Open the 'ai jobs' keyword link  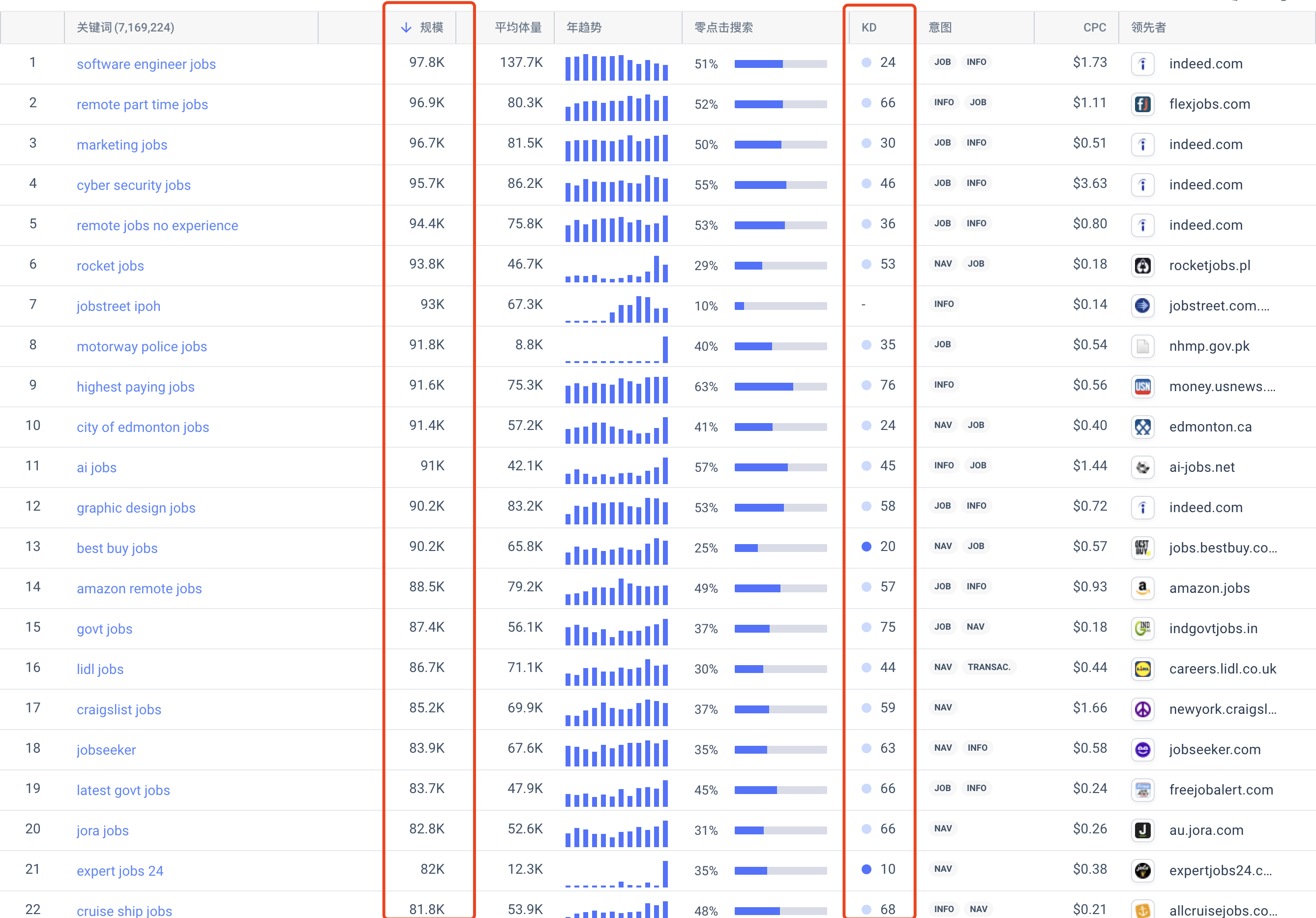tap(97, 467)
